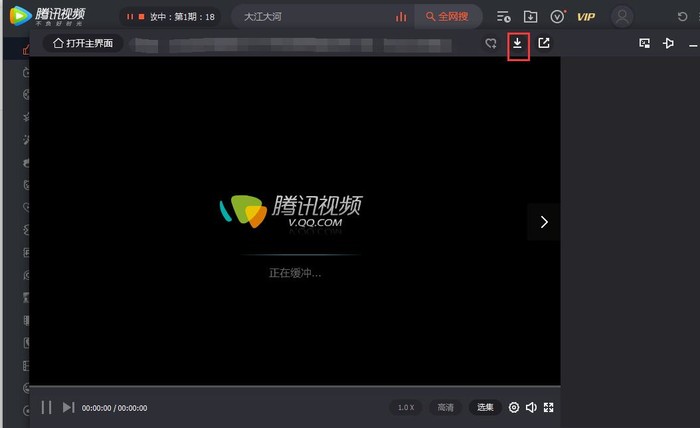Expand the side panel with right arrow
Screen dimensions: 700x428
point(544,222)
